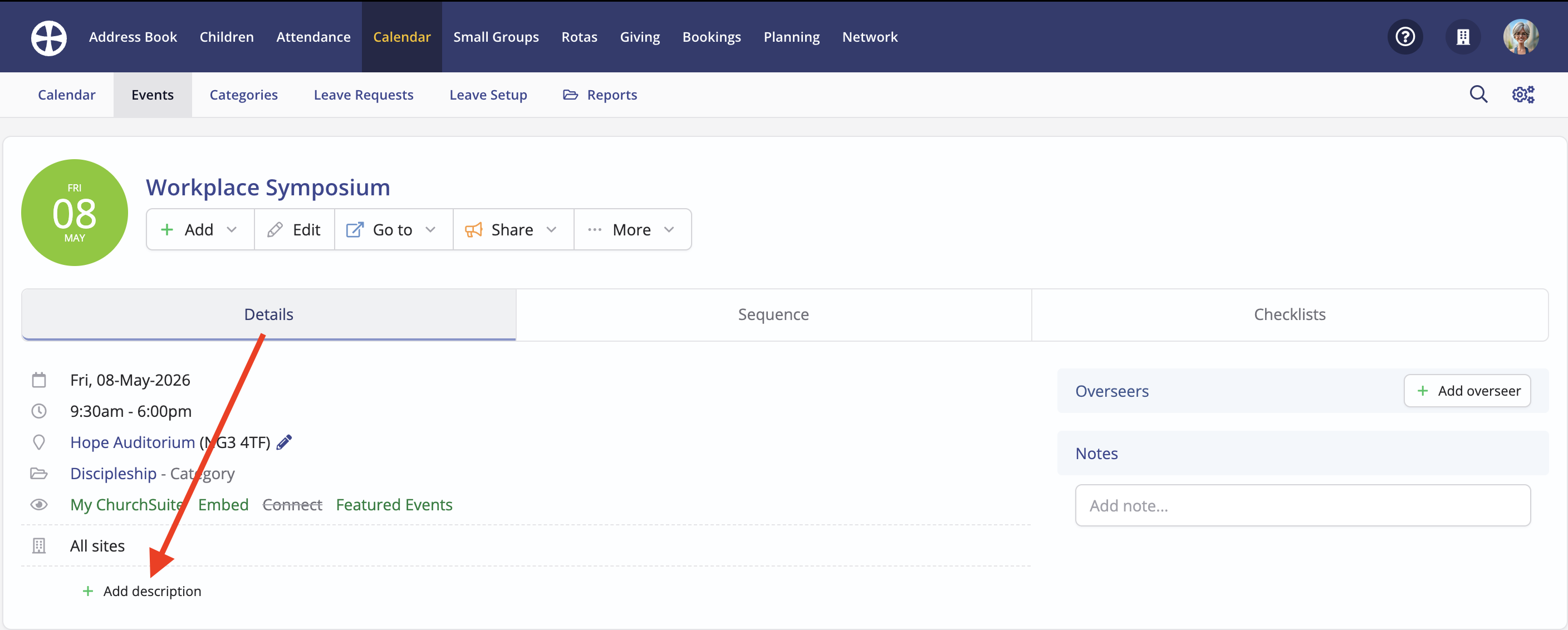Click the Add overseer button
Viewport: 1568px width, 630px height.
1467,390
